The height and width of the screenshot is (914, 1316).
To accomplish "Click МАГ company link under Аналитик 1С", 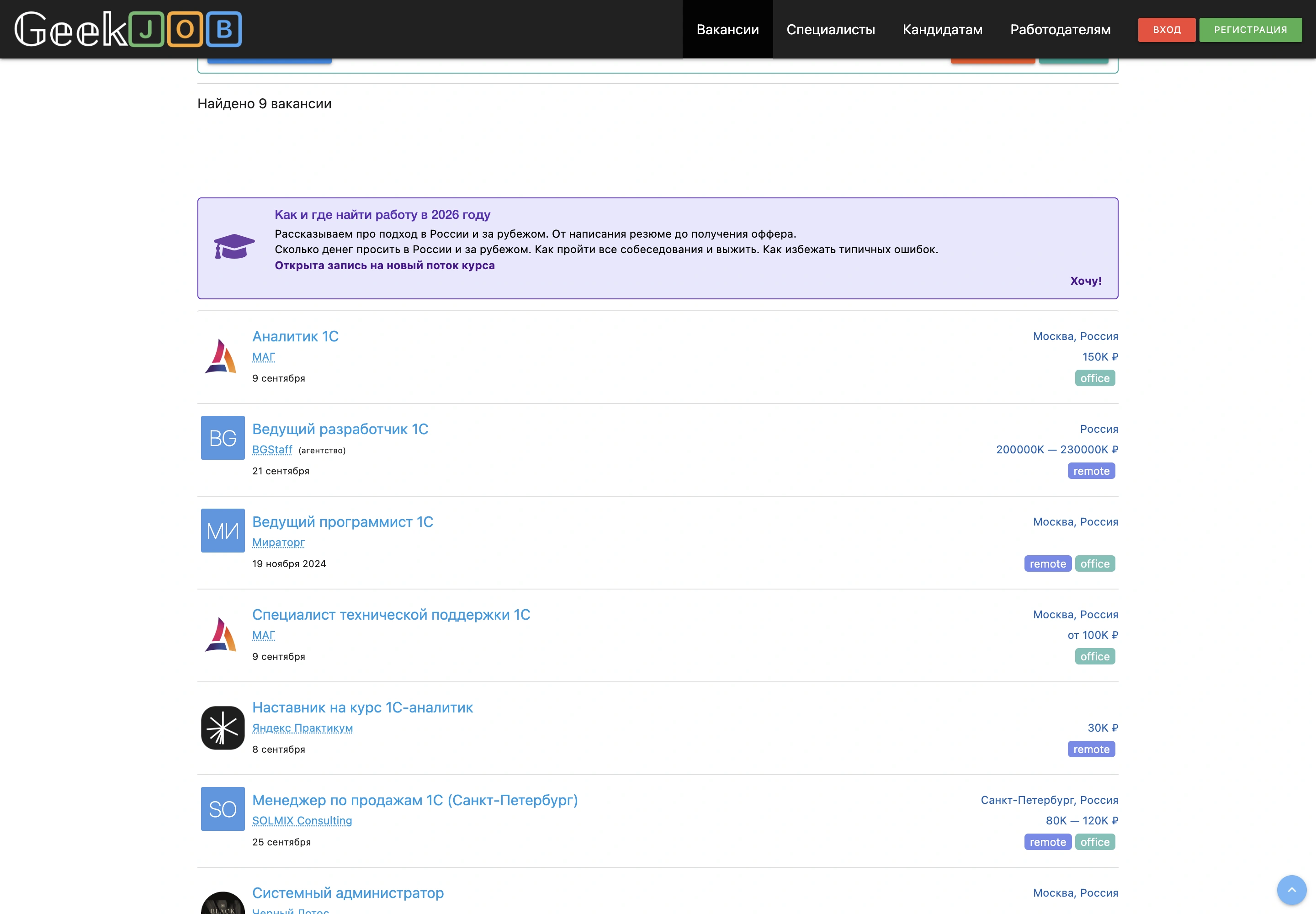I will click(x=264, y=357).
